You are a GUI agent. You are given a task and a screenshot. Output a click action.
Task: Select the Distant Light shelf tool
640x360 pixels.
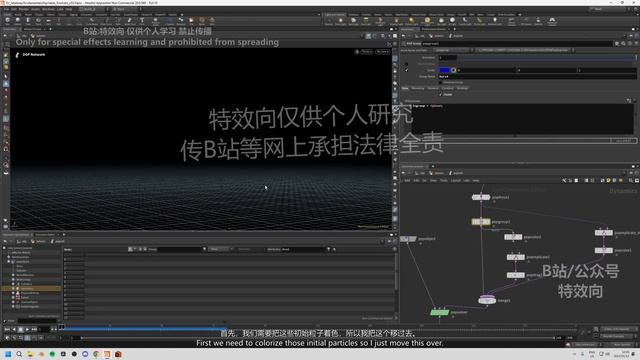411,20
